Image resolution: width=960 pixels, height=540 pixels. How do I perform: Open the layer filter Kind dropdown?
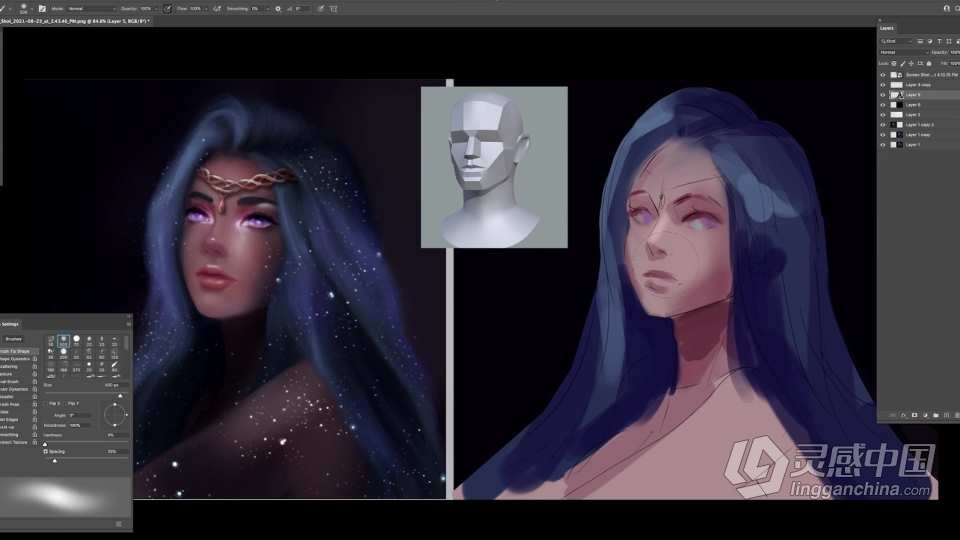click(x=895, y=42)
